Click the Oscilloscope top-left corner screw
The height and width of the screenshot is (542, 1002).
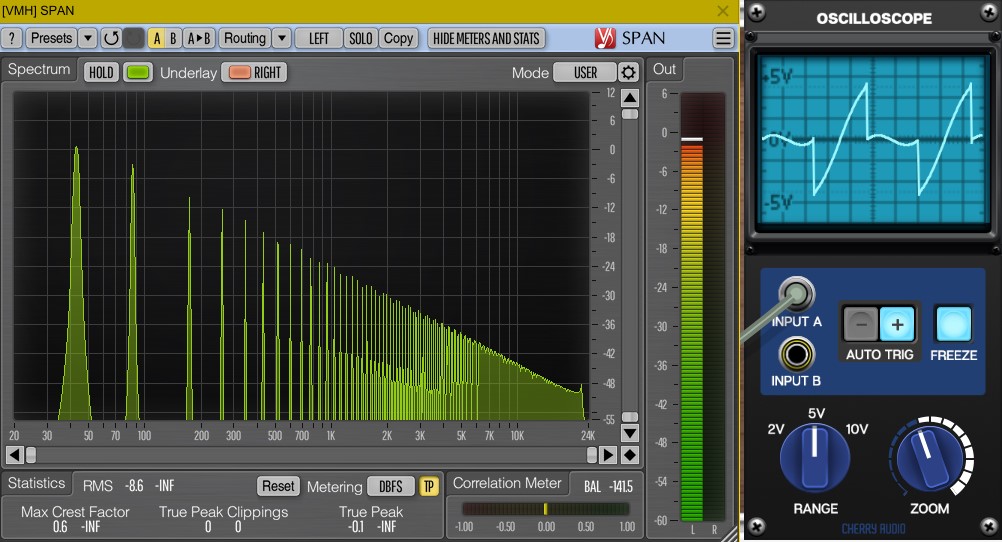757,12
